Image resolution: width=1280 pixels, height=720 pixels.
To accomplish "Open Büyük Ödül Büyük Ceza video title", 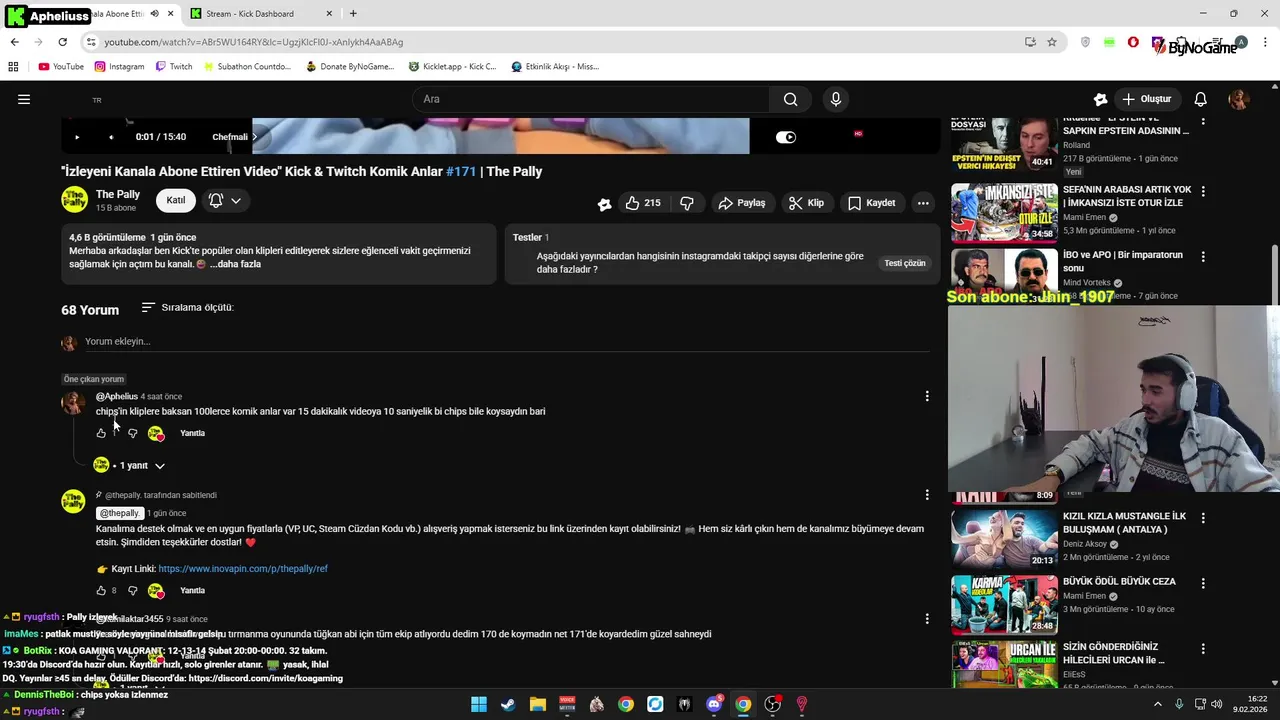I will [x=1119, y=582].
